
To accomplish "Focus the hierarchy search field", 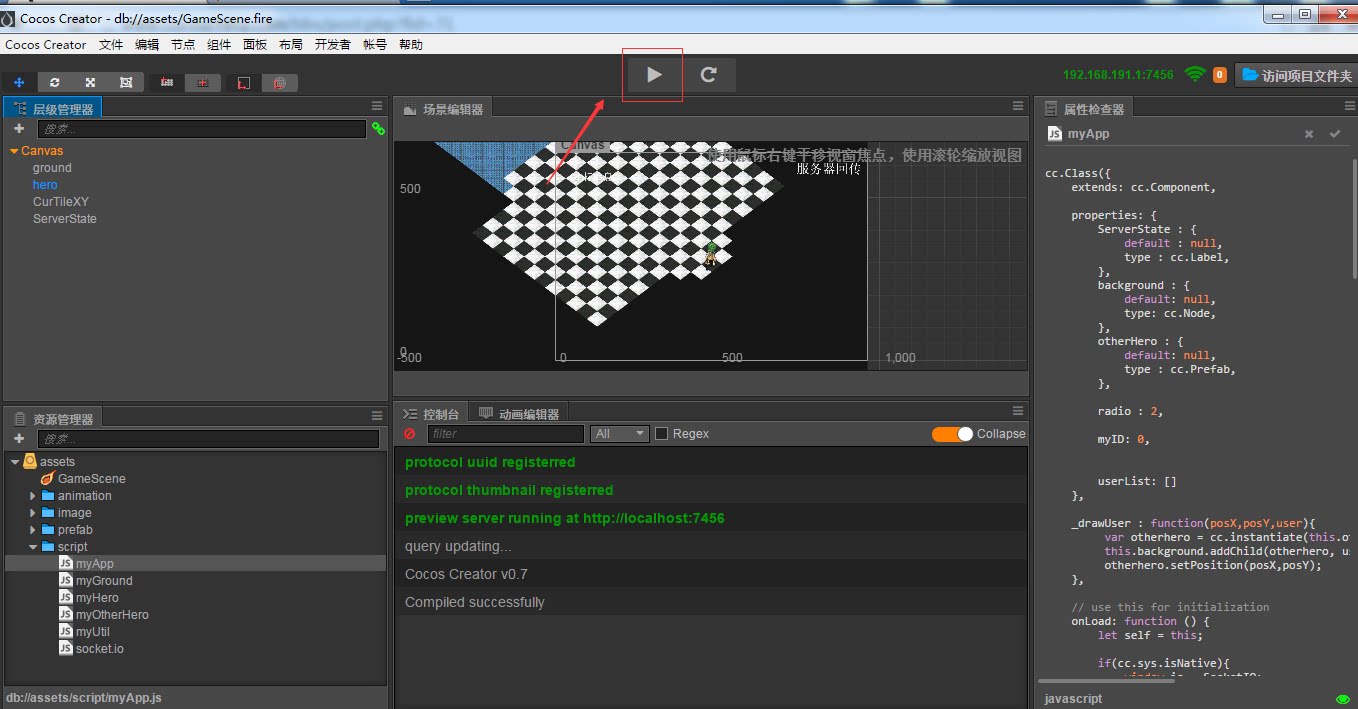I will [202, 129].
